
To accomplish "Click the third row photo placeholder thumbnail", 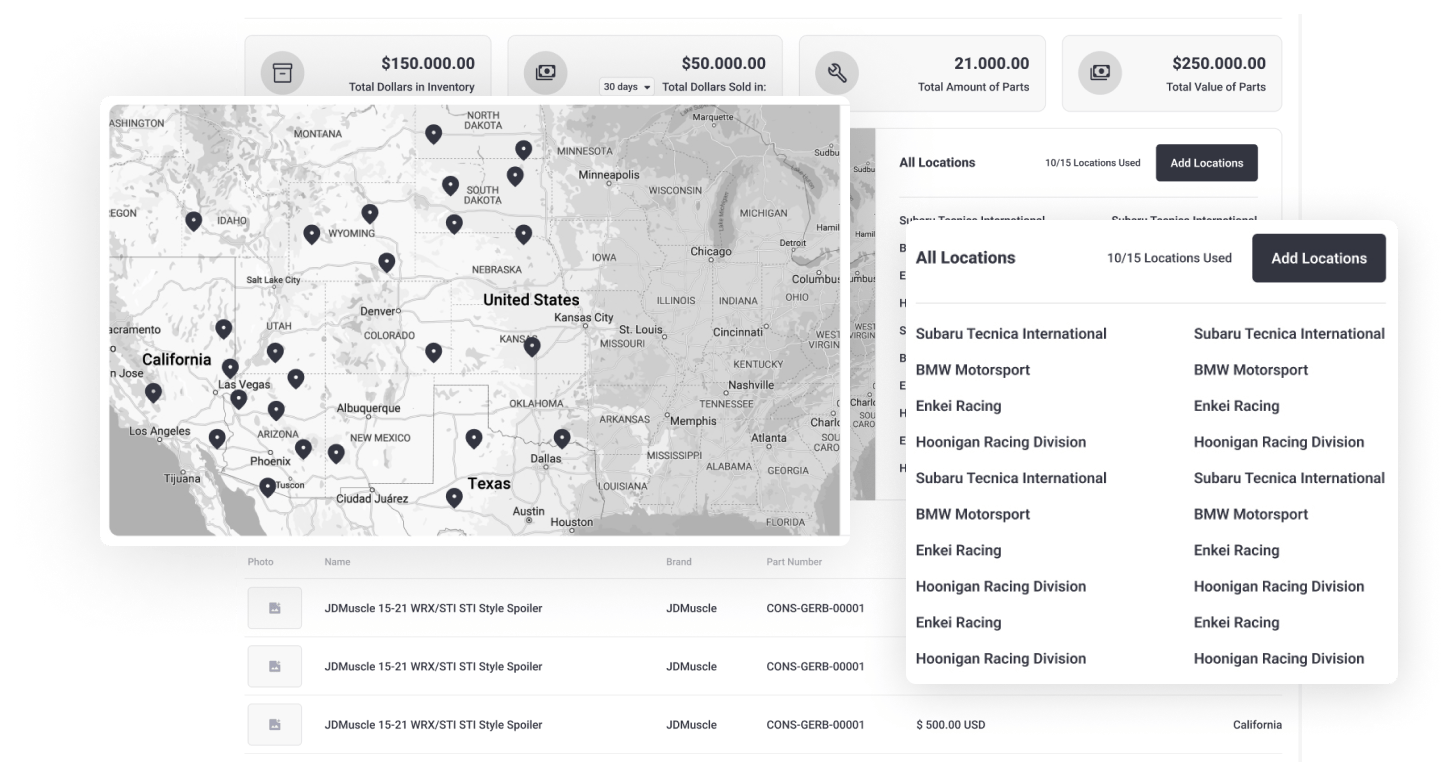I will click(275, 724).
